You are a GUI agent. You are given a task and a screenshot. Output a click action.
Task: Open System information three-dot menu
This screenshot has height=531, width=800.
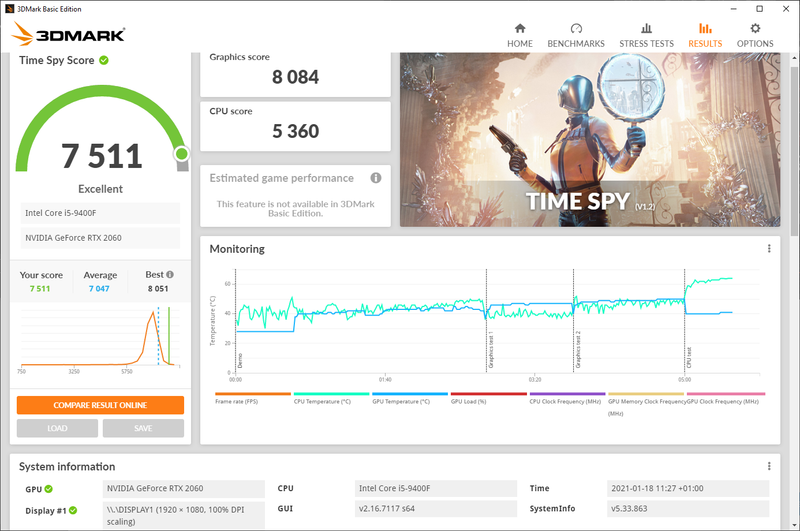click(x=769, y=466)
